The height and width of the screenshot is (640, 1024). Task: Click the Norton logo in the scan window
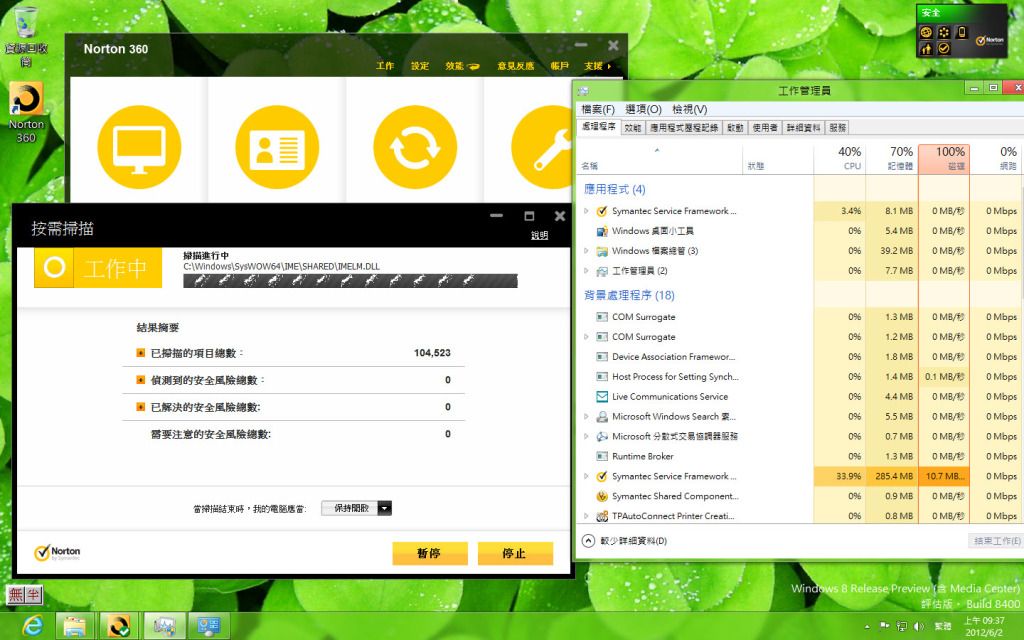click(x=57, y=552)
